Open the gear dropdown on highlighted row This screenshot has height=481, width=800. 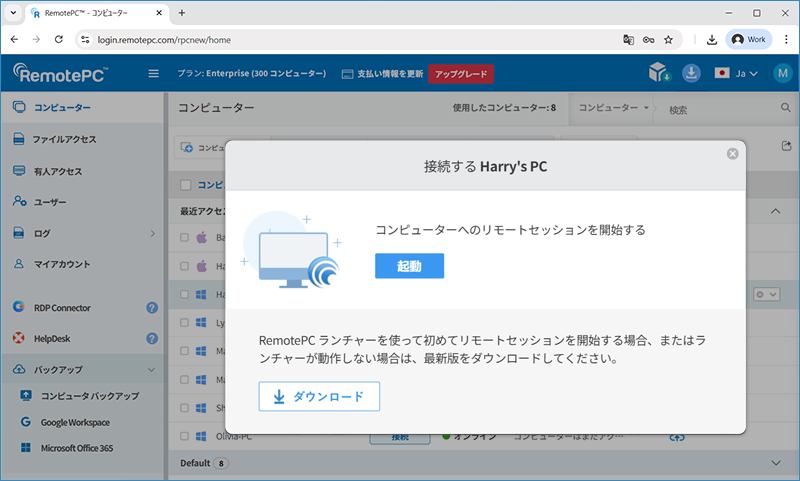pyautogui.click(x=767, y=294)
